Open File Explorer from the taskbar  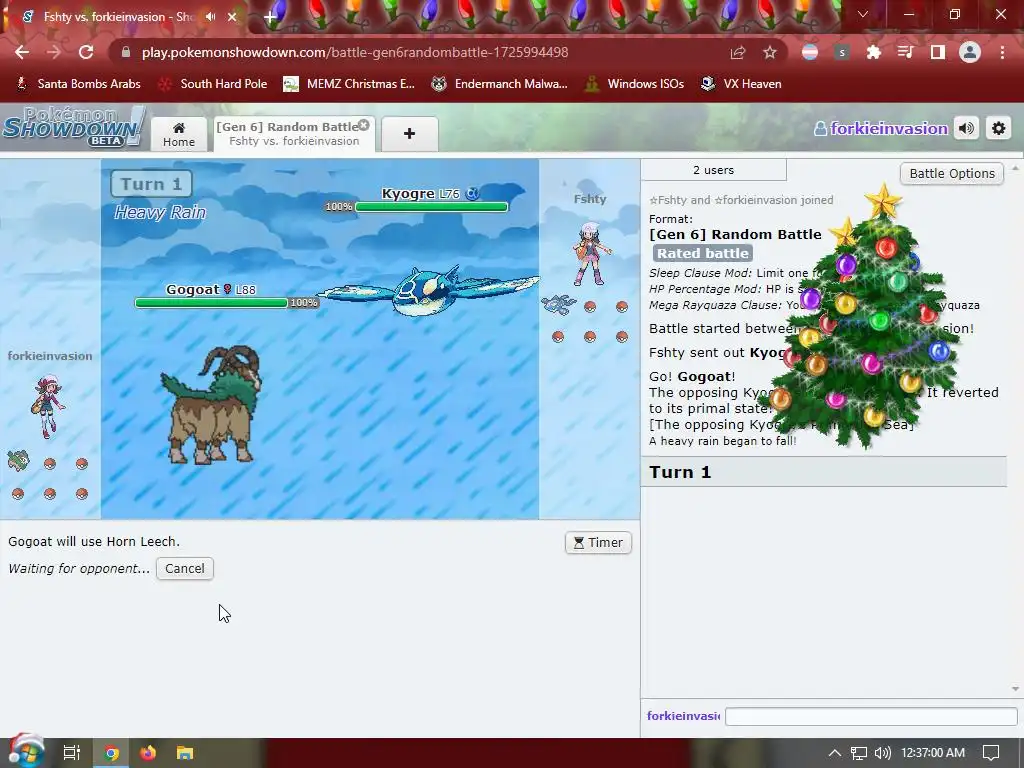(185, 753)
